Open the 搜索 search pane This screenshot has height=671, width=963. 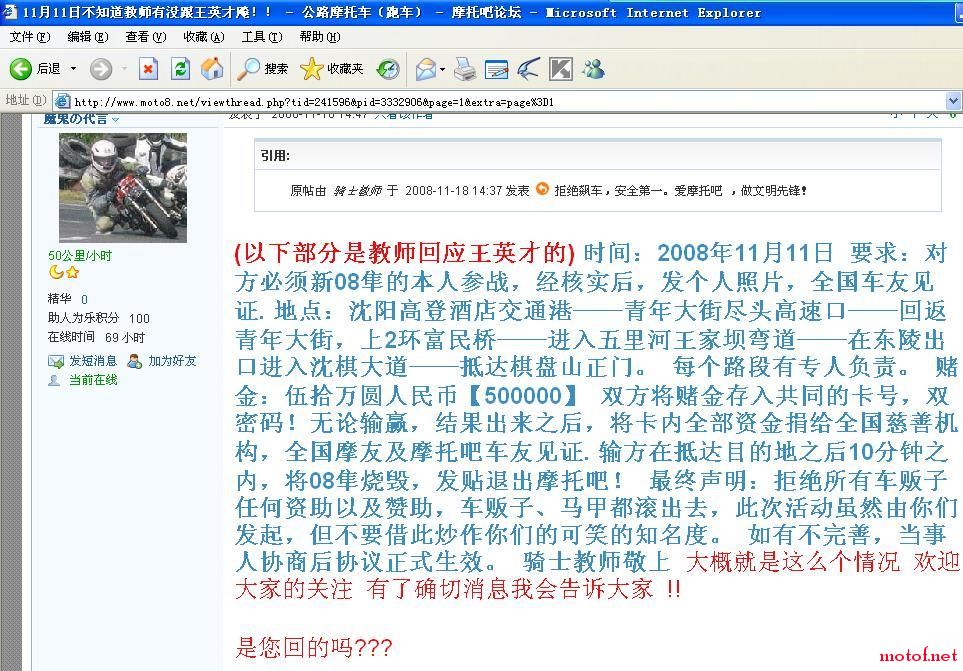tap(263, 69)
